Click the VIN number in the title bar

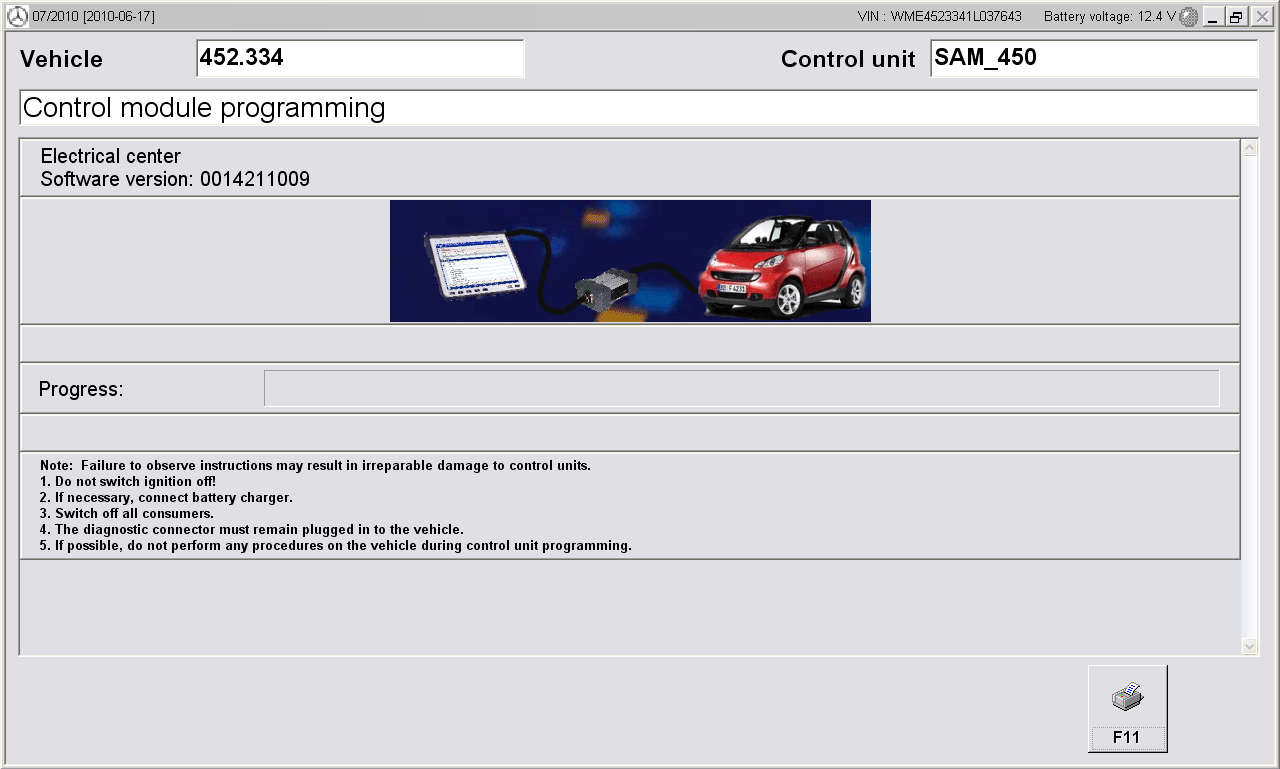pyautogui.click(x=939, y=17)
